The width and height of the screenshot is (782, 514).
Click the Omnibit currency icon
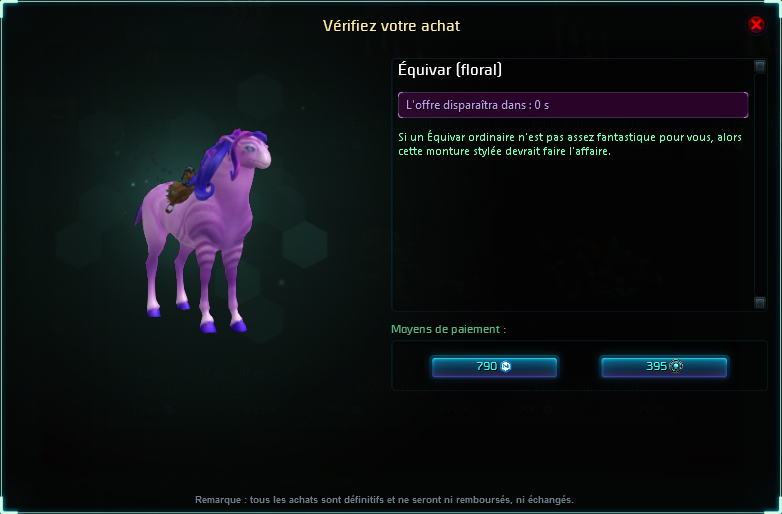pos(676,366)
